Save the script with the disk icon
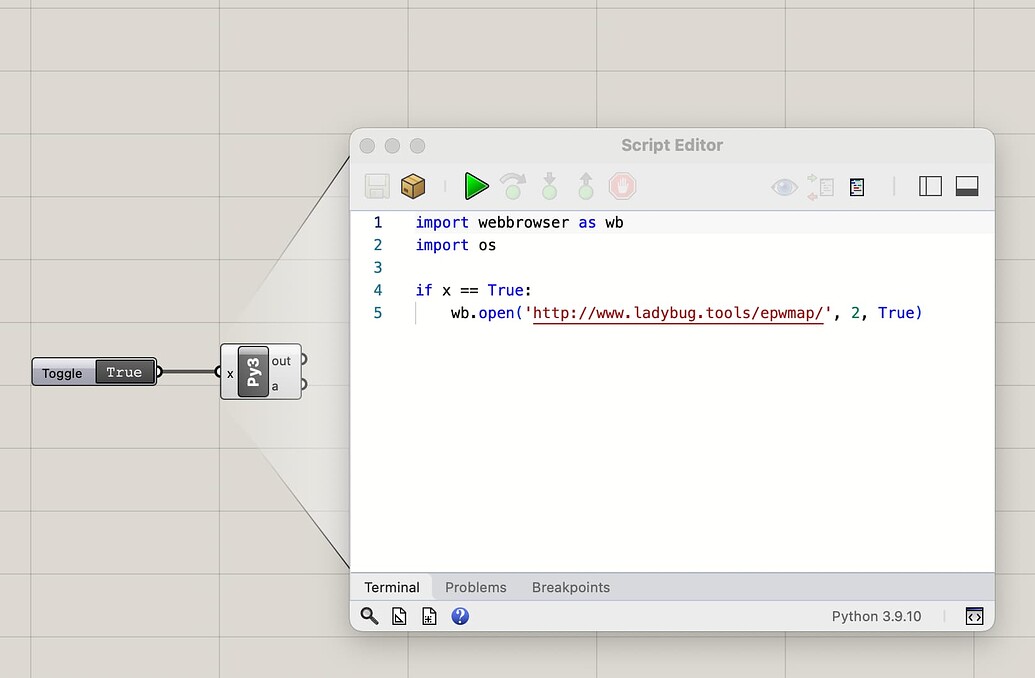This screenshot has height=678, width=1035. [x=376, y=186]
